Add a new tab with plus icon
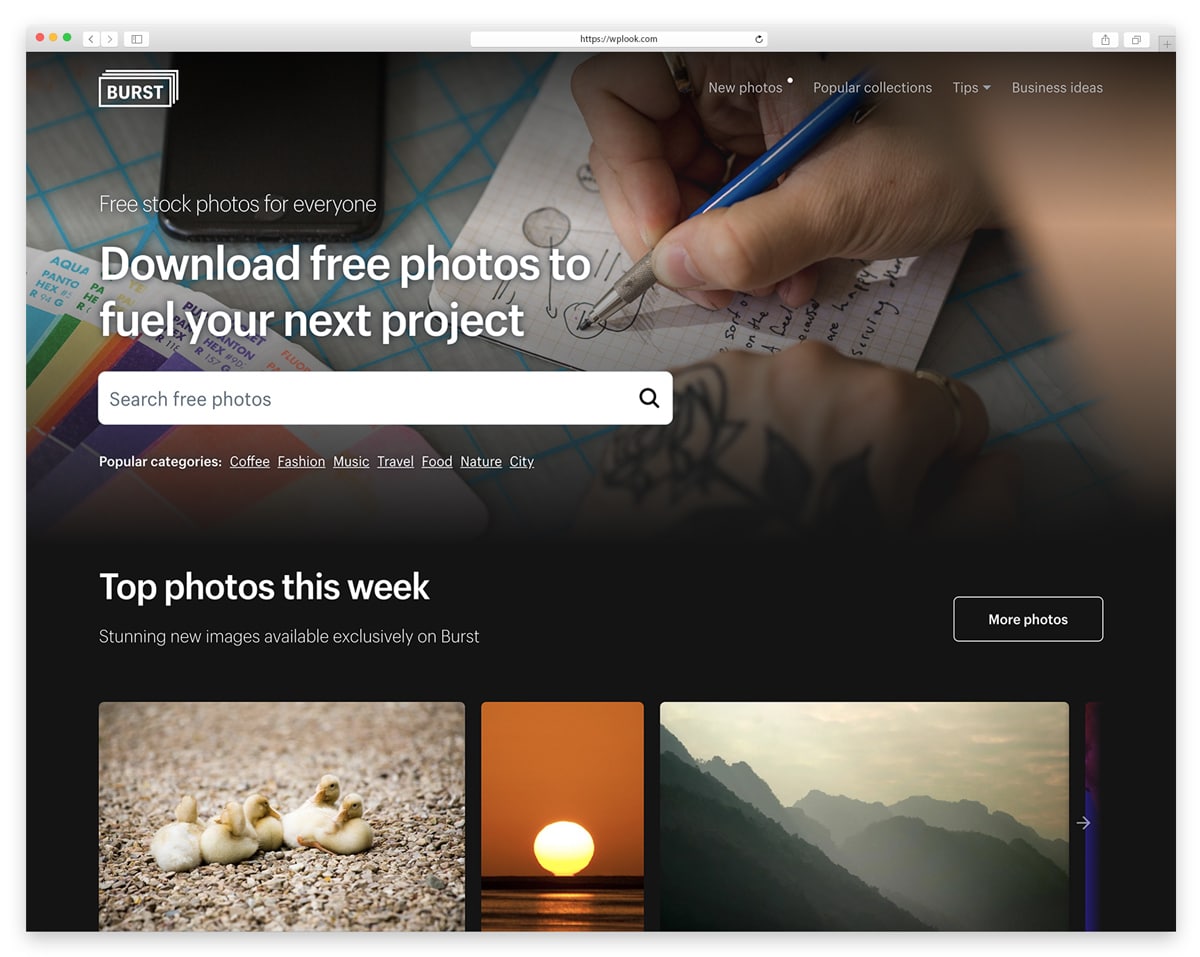The image size is (1200, 957). pyautogui.click(x=1167, y=43)
